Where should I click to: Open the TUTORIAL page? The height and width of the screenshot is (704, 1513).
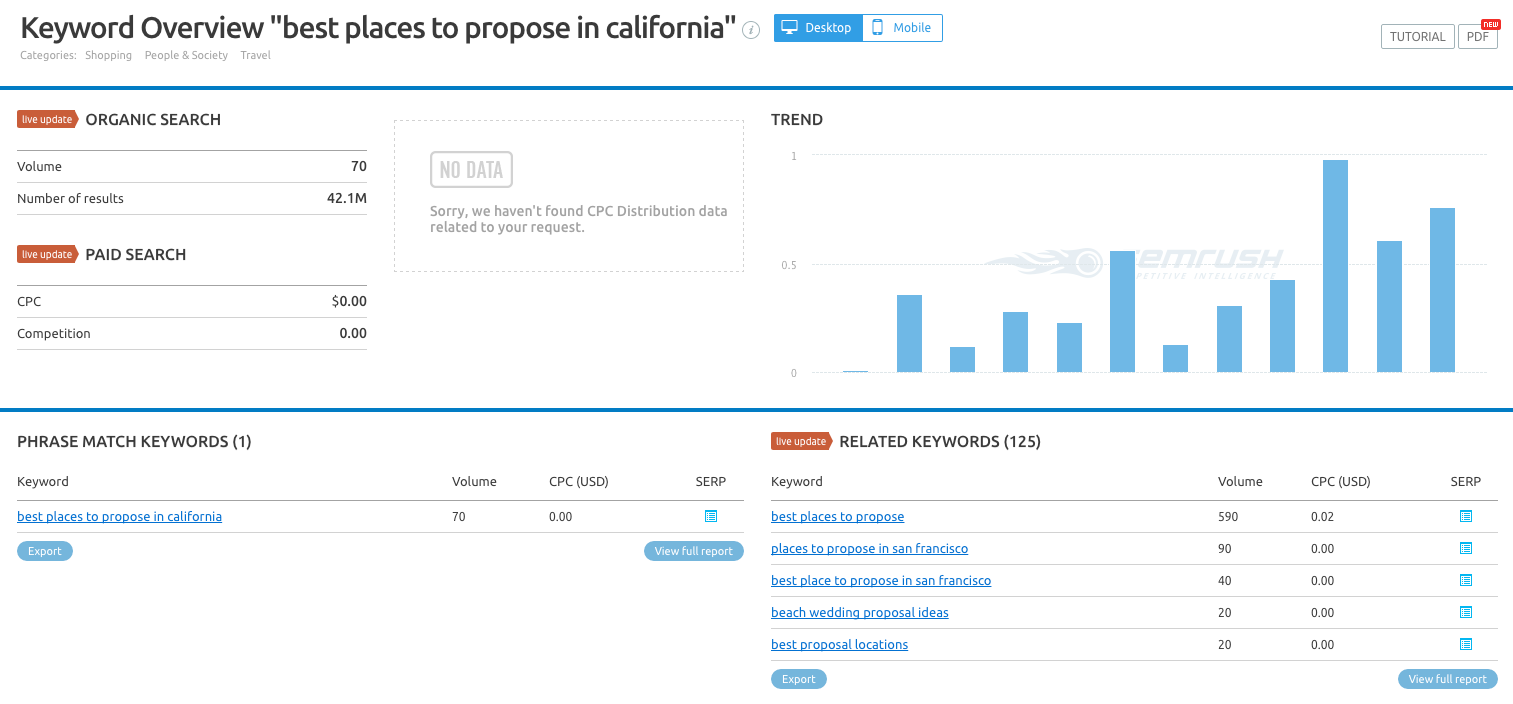(1417, 36)
